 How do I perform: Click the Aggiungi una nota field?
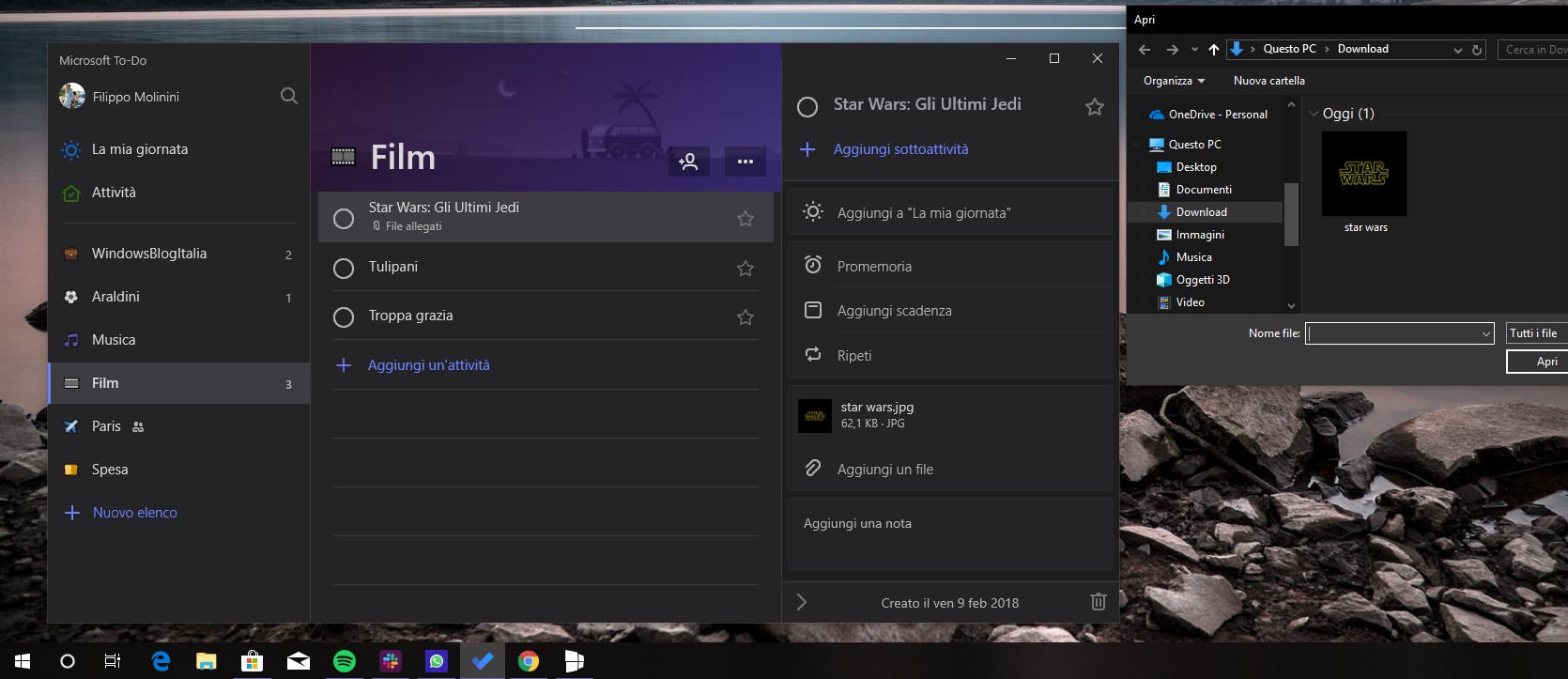pos(950,533)
